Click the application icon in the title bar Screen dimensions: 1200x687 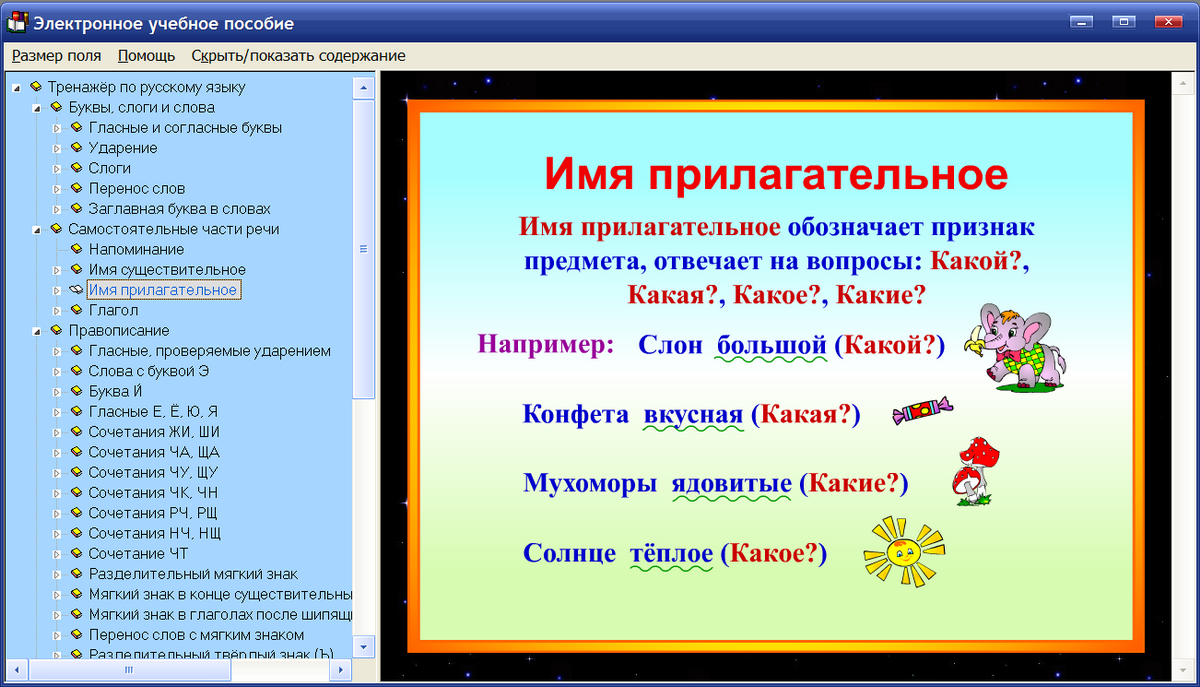coord(16,20)
